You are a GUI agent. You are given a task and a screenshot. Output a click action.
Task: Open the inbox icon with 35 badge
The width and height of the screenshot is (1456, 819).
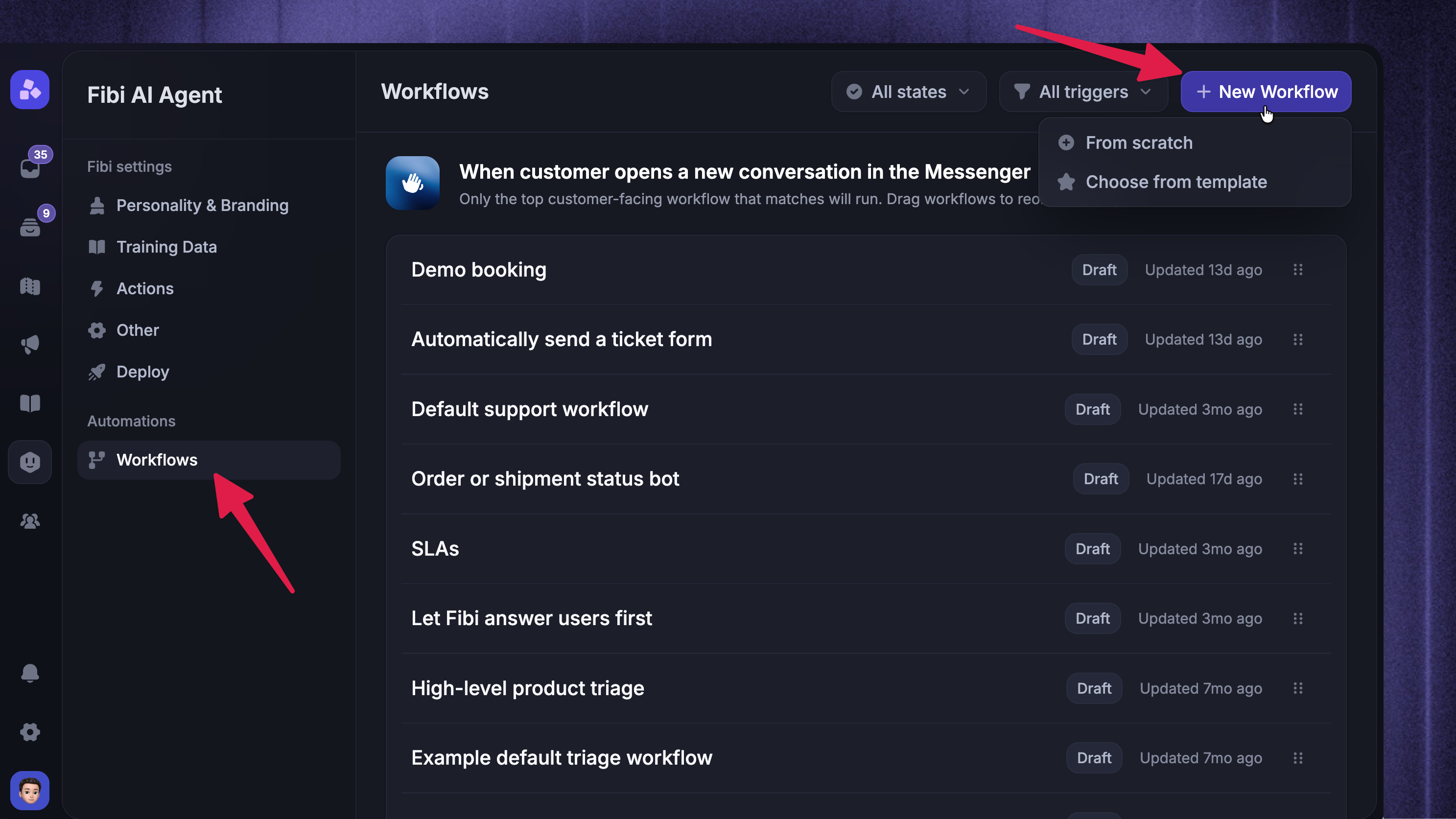click(x=30, y=168)
